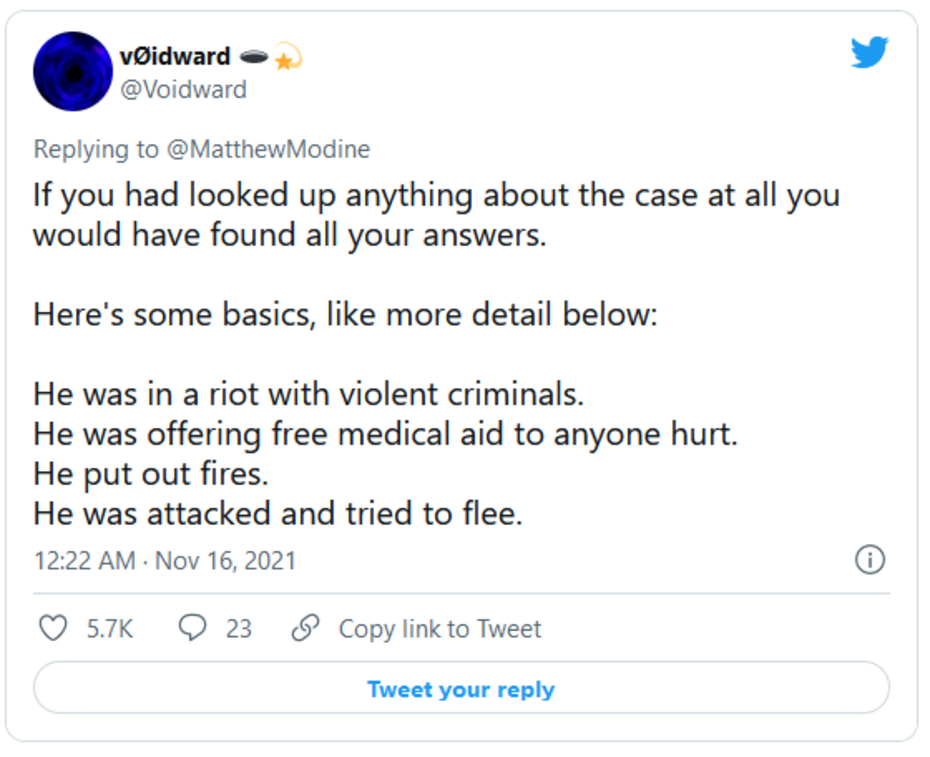Screen dimensions: 930x757
Task: Click the reply speech bubble icon
Action: (x=192, y=628)
